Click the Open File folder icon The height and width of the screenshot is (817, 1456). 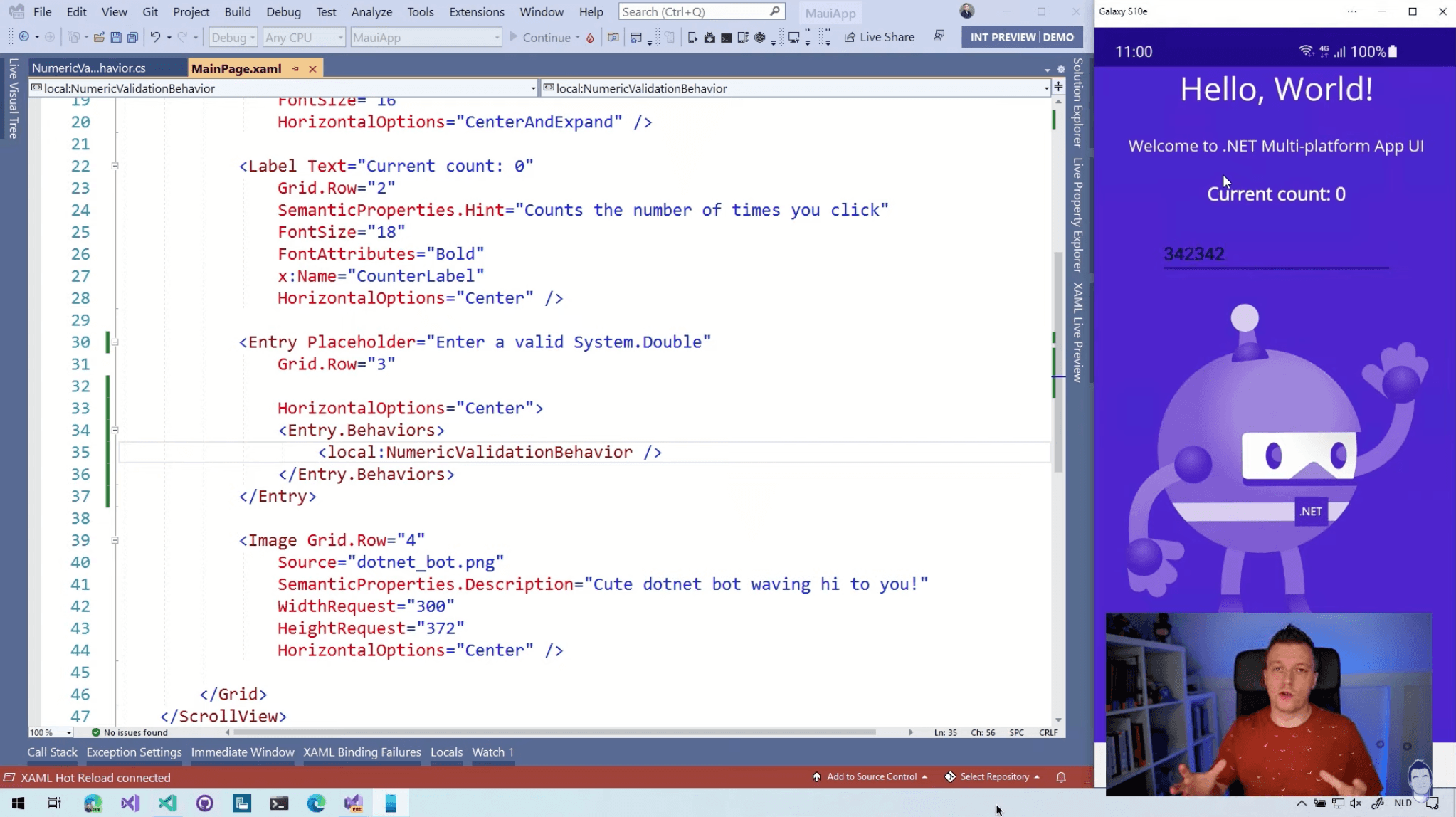tap(99, 37)
